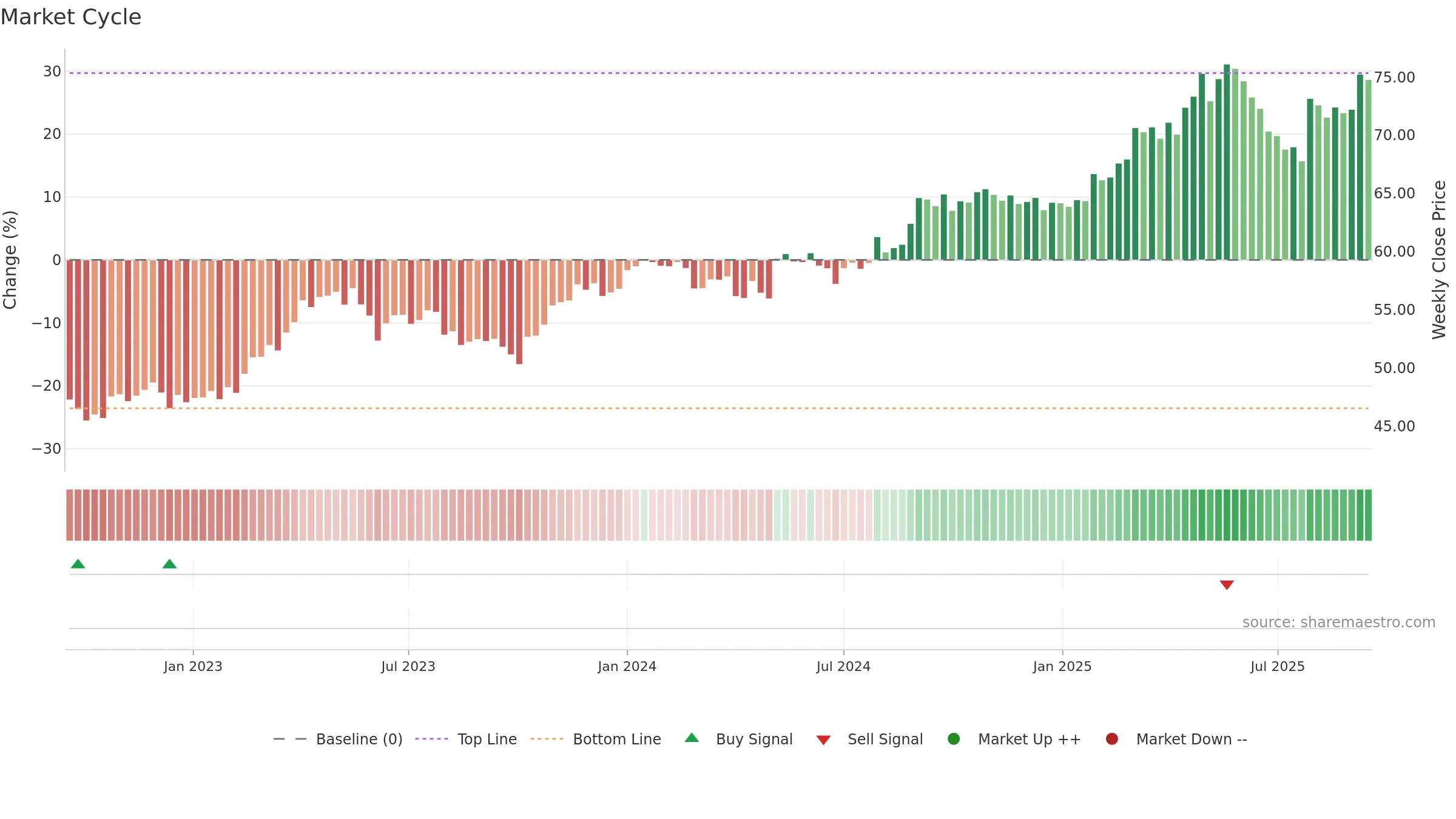This screenshot has height=819, width=1456.
Task: Click the green Market Up legend circle
Action: coord(954,739)
